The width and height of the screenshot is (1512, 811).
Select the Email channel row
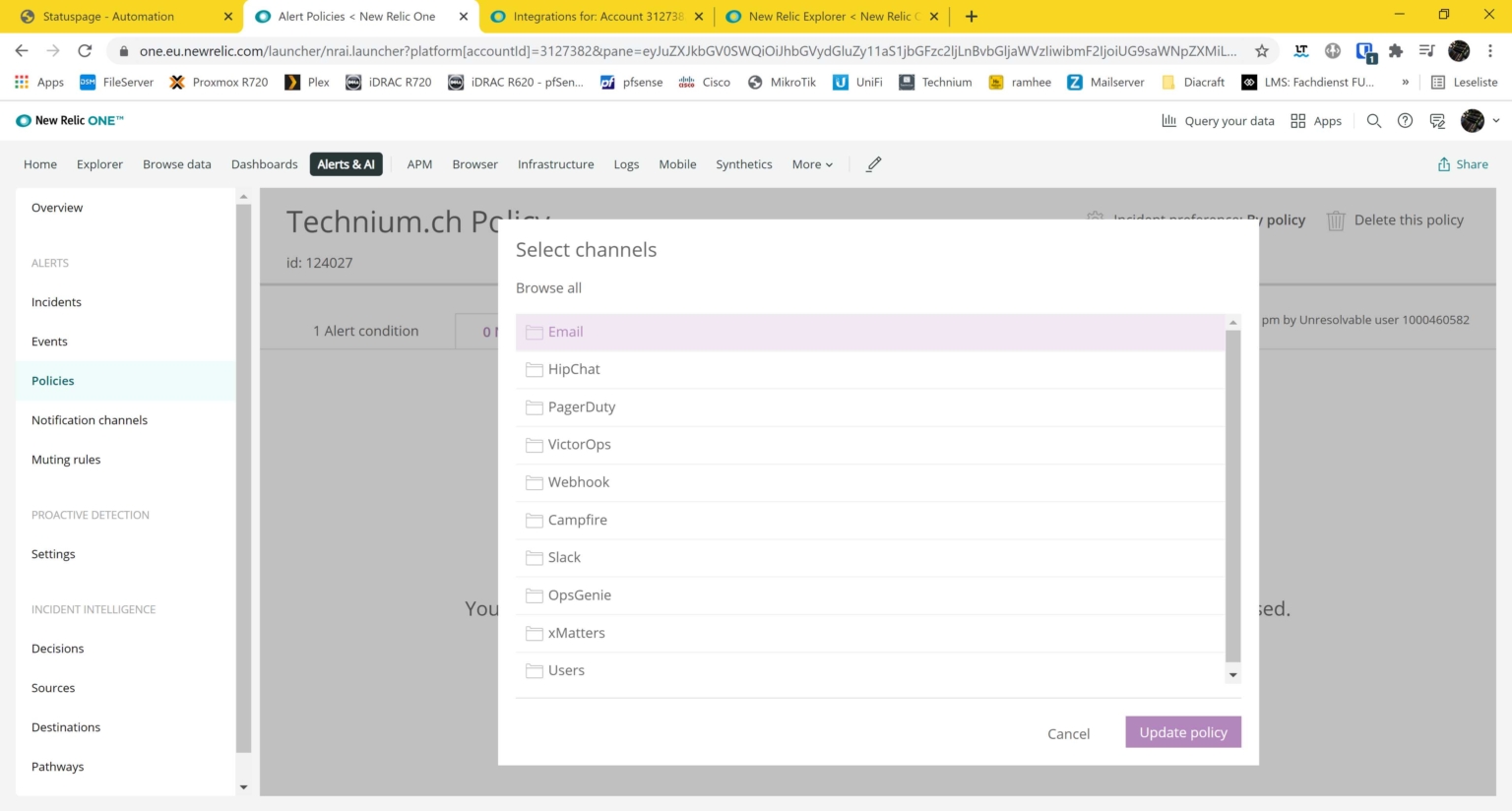(x=565, y=332)
